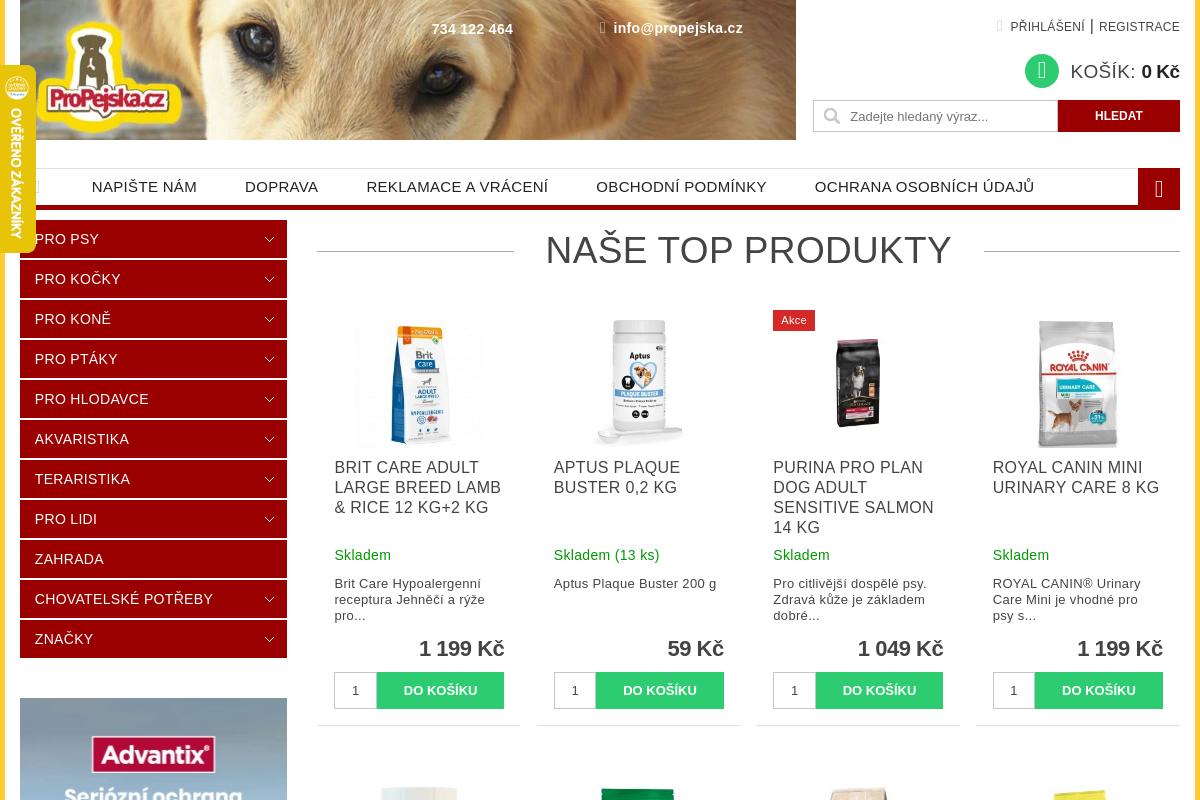Open the green shopping cart icon
Image resolution: width=1200 pixels, height=800 pixels.
coord(1042,71)
